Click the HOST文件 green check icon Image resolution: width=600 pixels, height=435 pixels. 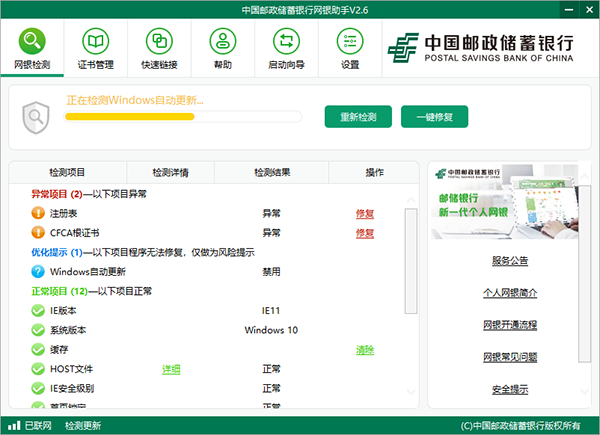pyautogui.click(x=38, y=369)
